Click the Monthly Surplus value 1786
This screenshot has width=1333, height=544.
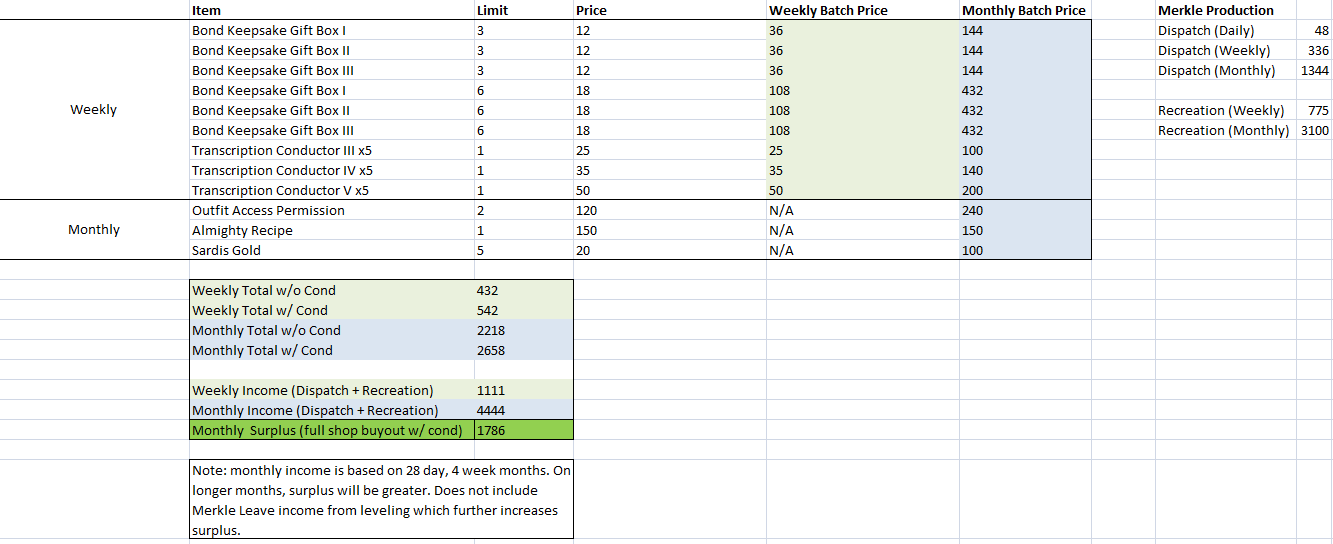pos(524,430)
